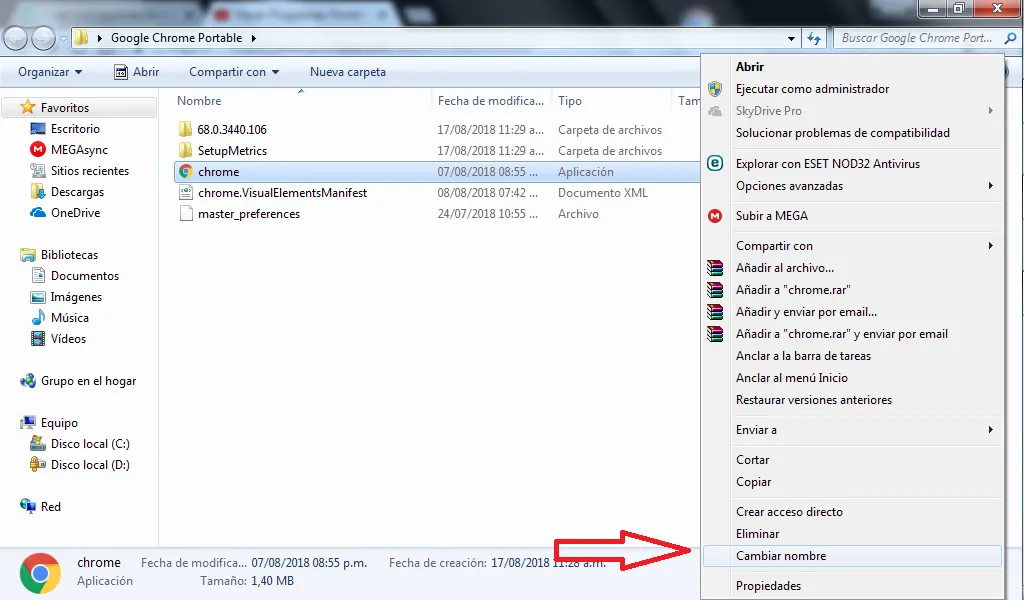This screenshot has height=600, width=1024.
Task: Click the Forward navigation arrow button
Action: pos(43,39)
